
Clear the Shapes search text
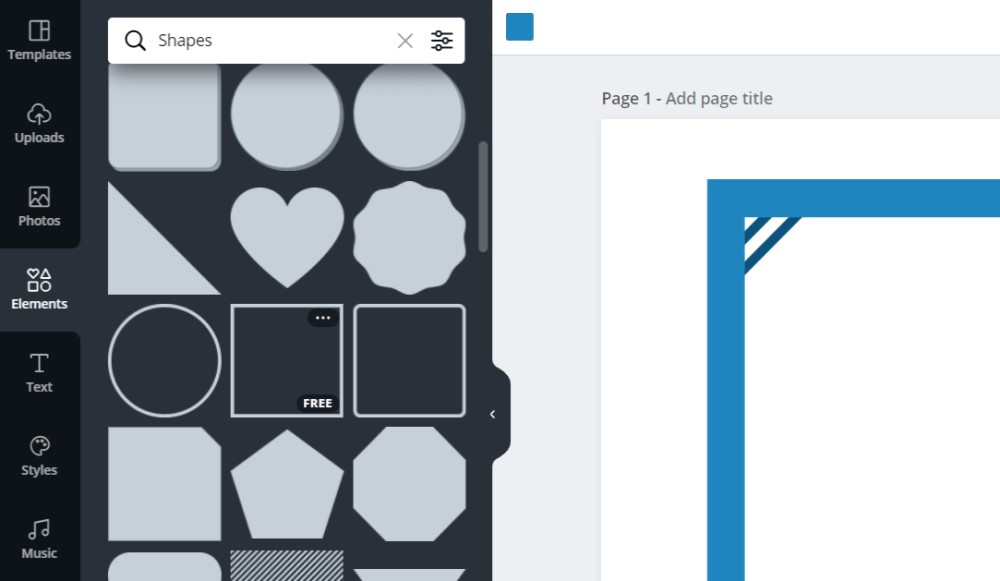click(x=405, y=41)
